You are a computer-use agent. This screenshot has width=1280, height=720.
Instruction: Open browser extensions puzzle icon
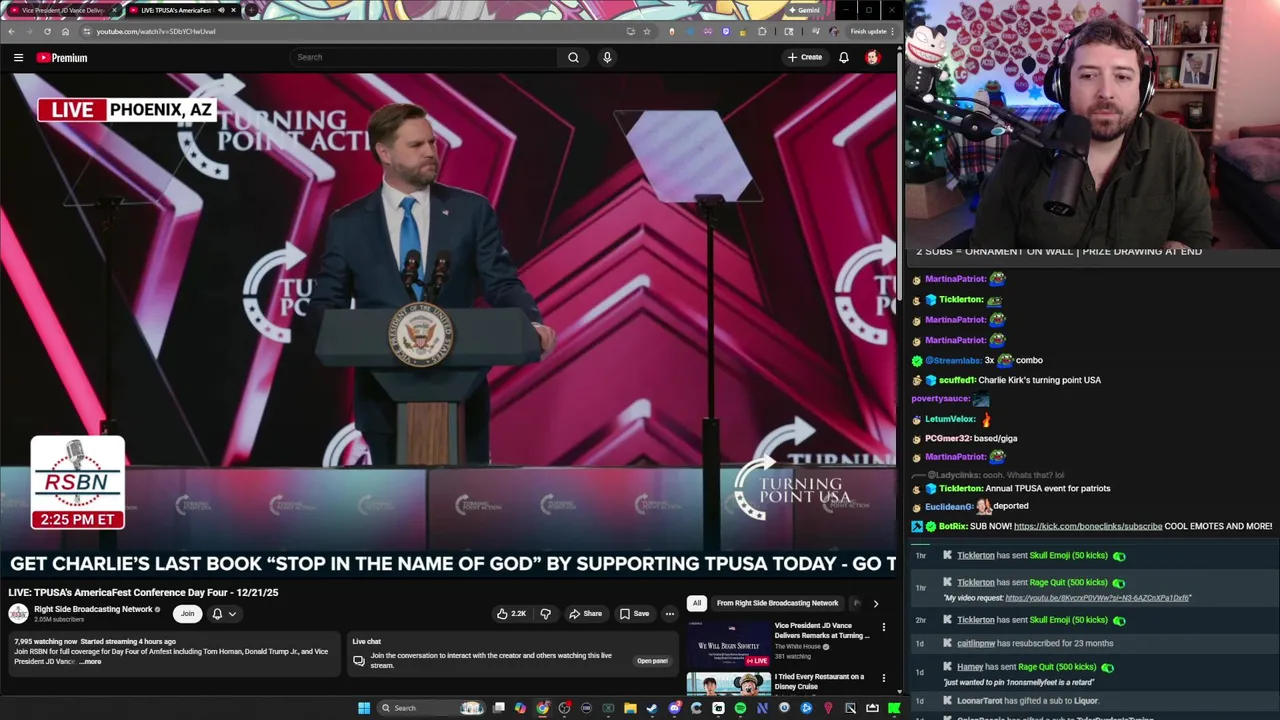point(762,31)
